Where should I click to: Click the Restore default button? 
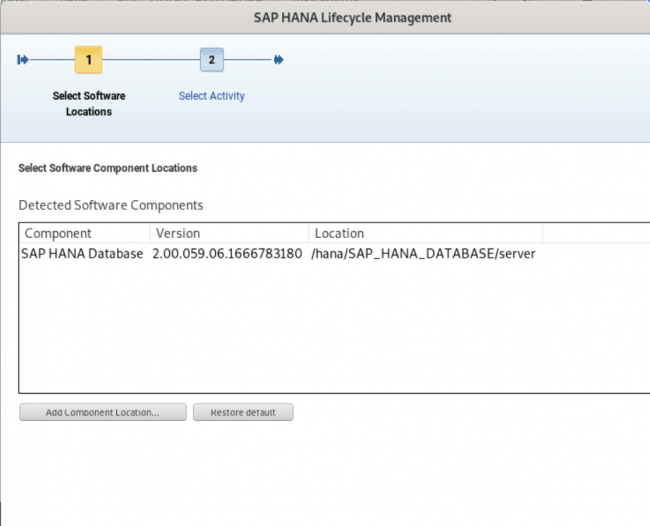point(243,412)
